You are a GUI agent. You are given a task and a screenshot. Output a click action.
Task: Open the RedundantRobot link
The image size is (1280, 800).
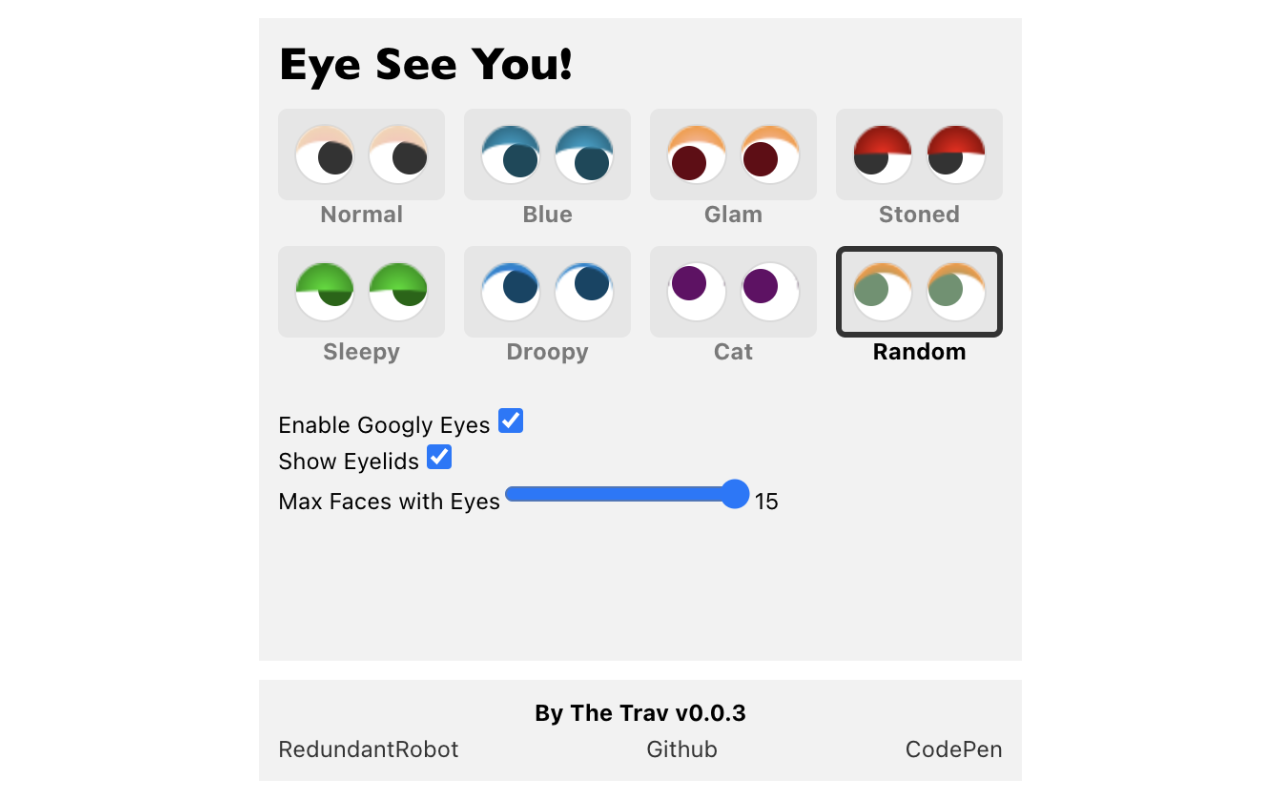[368, 749]
